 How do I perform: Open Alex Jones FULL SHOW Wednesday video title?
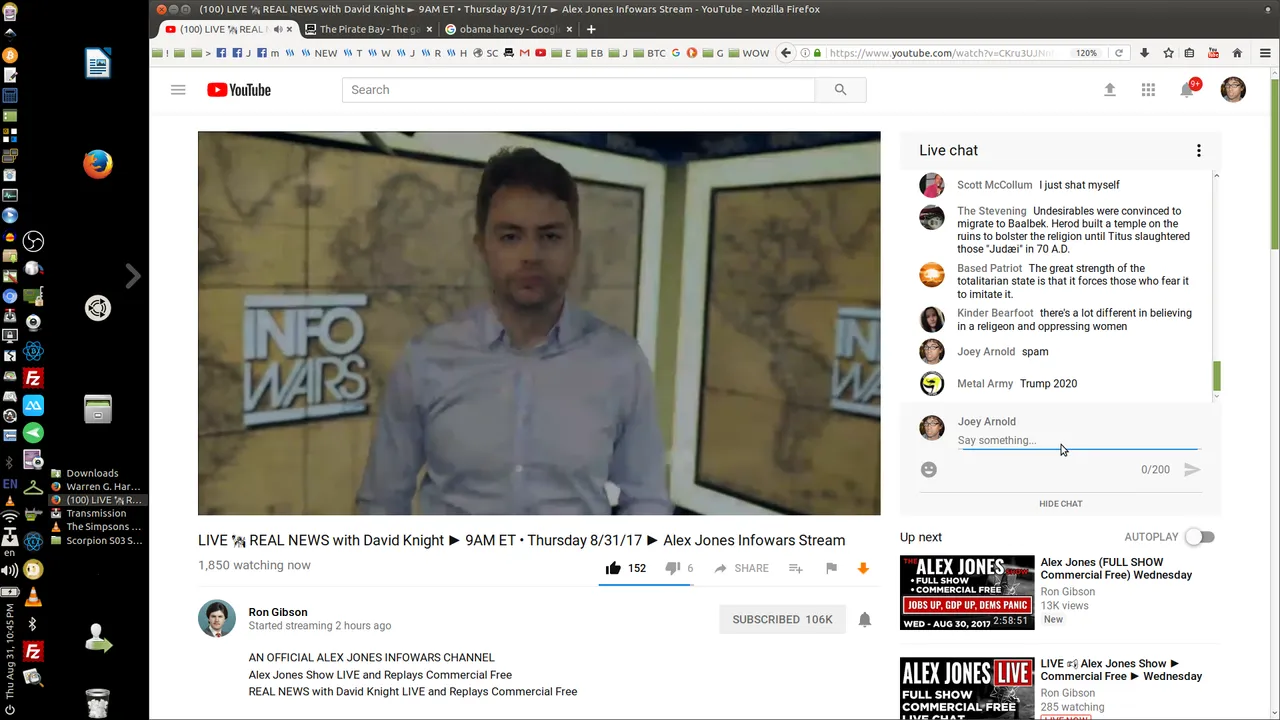coord(1116,569)
